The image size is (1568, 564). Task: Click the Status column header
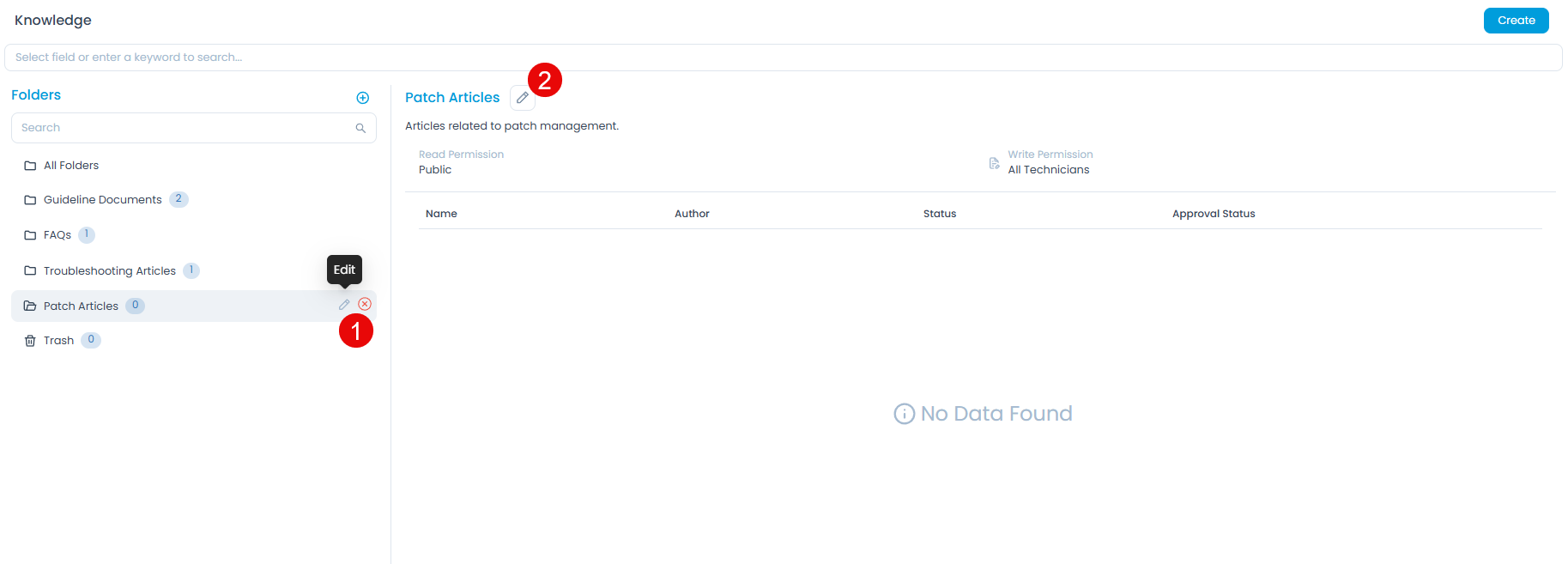coord(939,214)
